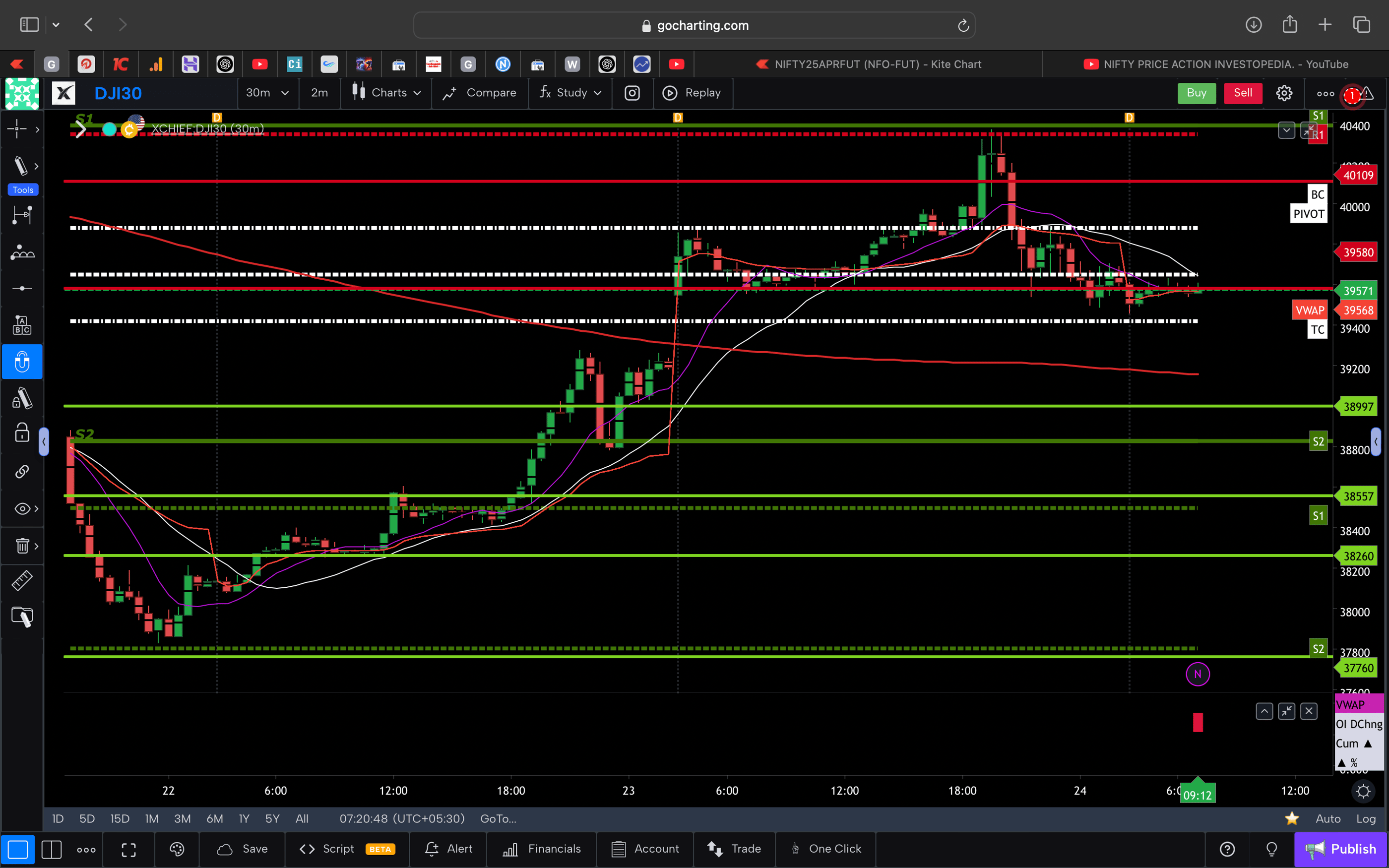
Task: Select the ABC text annotation tool
Action: (22, 324)
